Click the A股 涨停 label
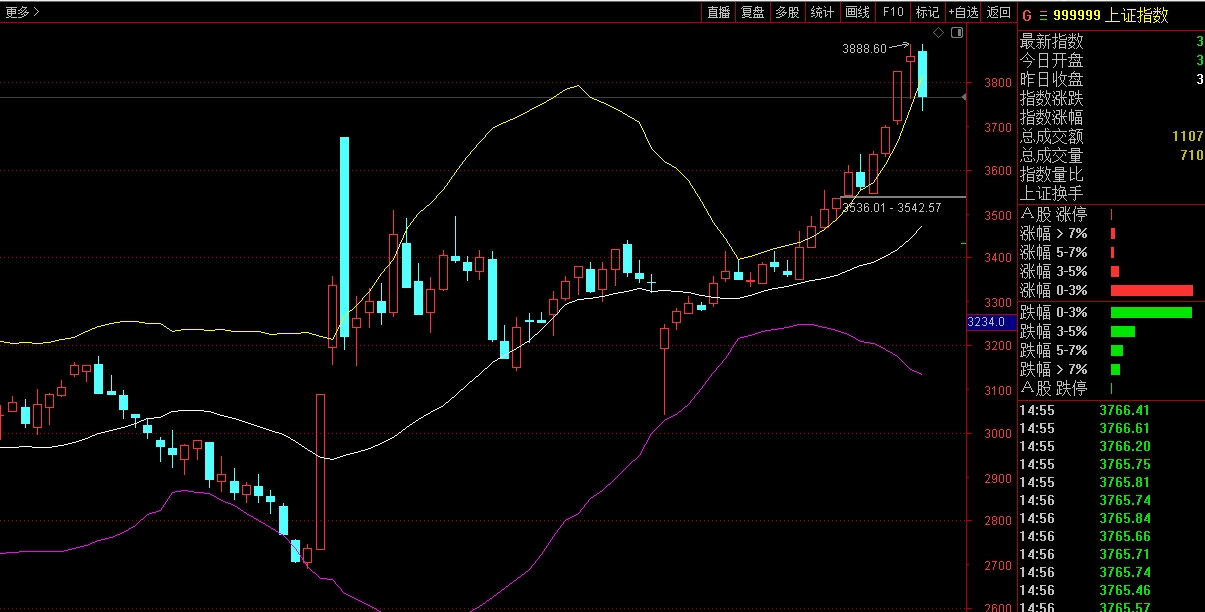 pyautogui.click(x=1053, y=214)
